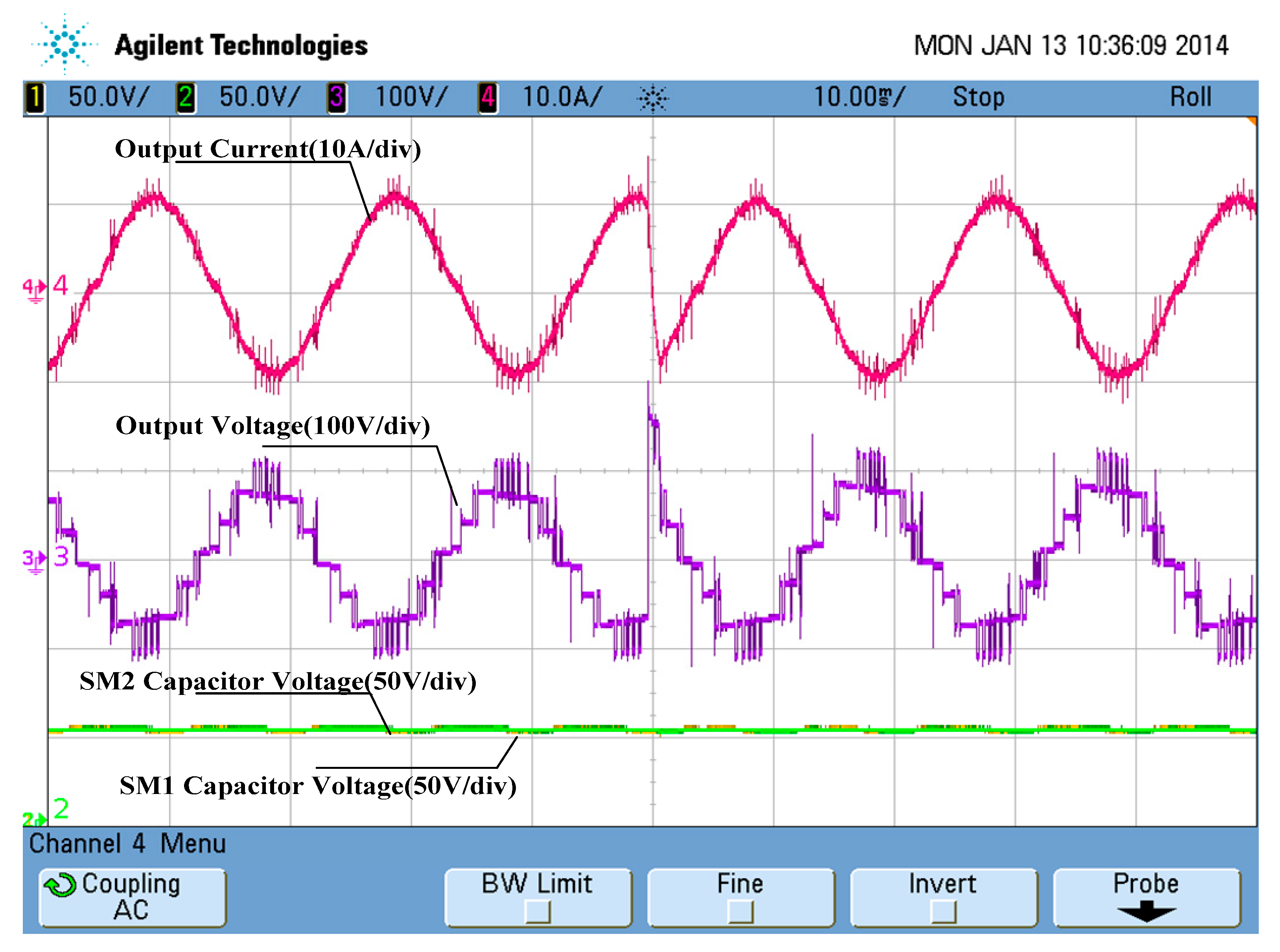
Task: Enable the Fine adjustment checkbox
Action: point(741,912)
